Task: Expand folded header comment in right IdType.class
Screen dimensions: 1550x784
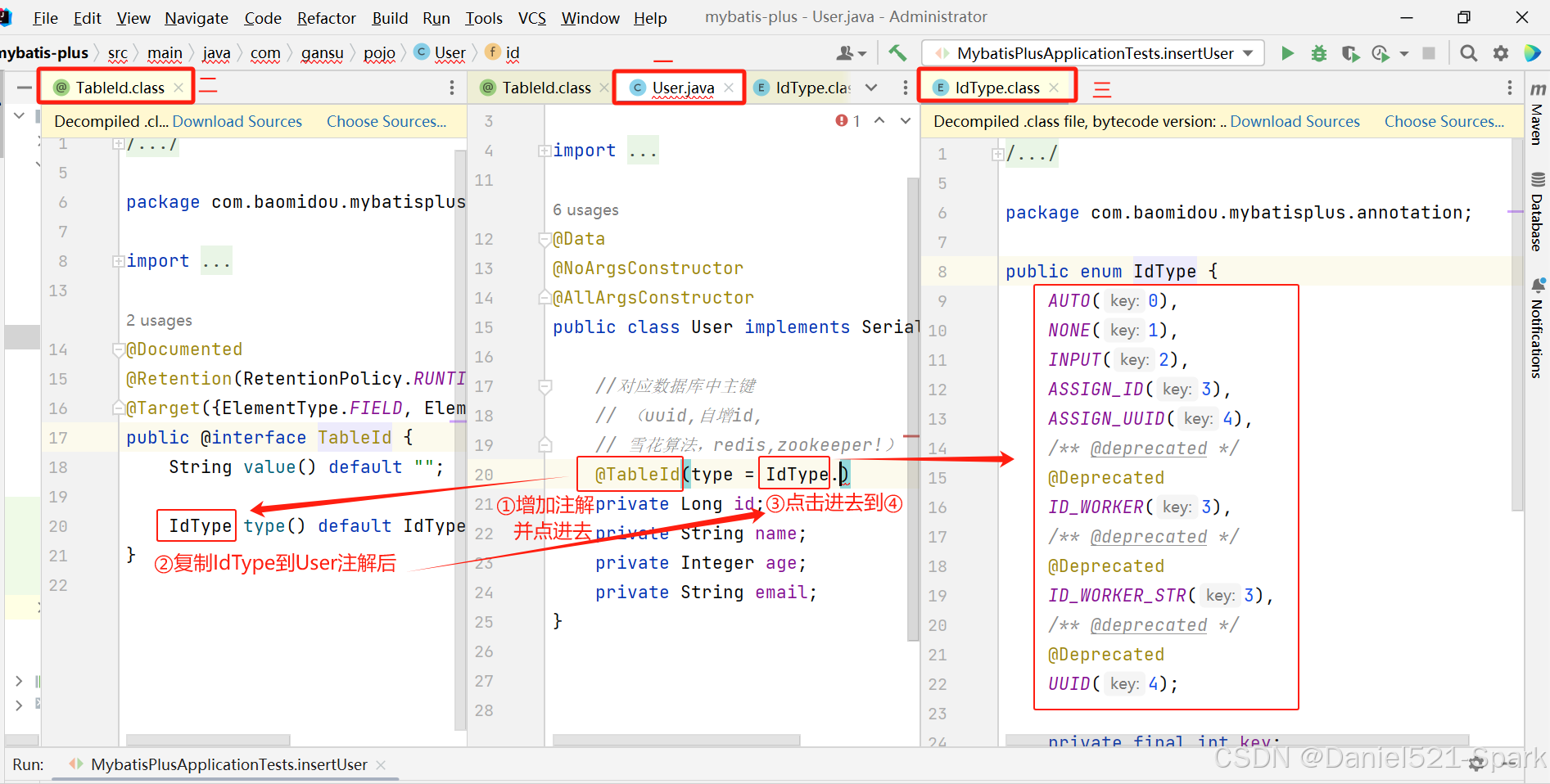Action: pyautogui.click(x=997, y=154)
